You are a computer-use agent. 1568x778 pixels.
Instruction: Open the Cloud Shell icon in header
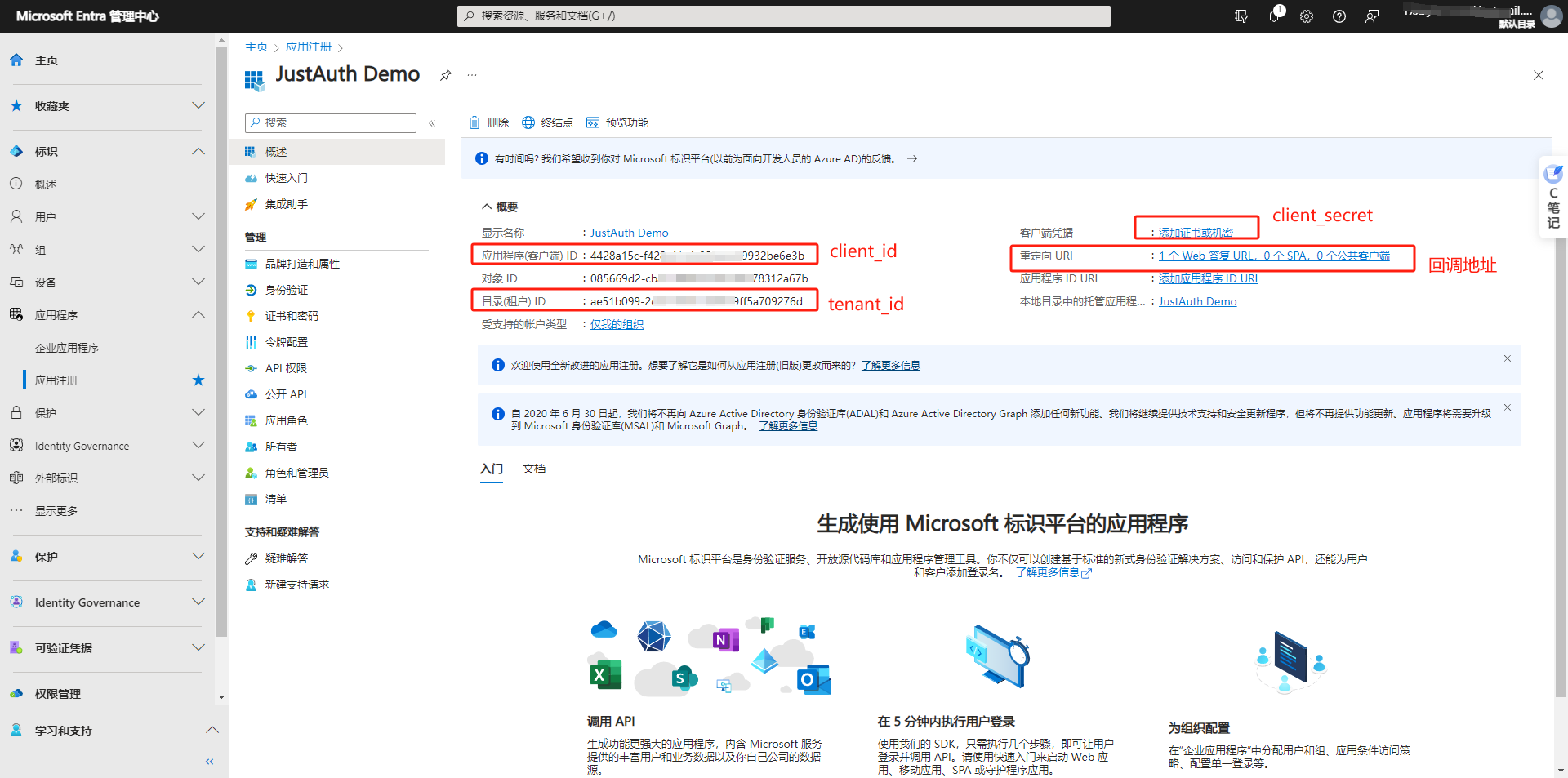point(1241,16)
